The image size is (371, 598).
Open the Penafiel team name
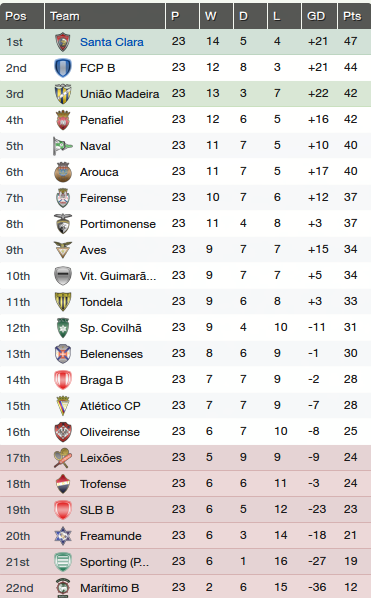tap(101, 120)
